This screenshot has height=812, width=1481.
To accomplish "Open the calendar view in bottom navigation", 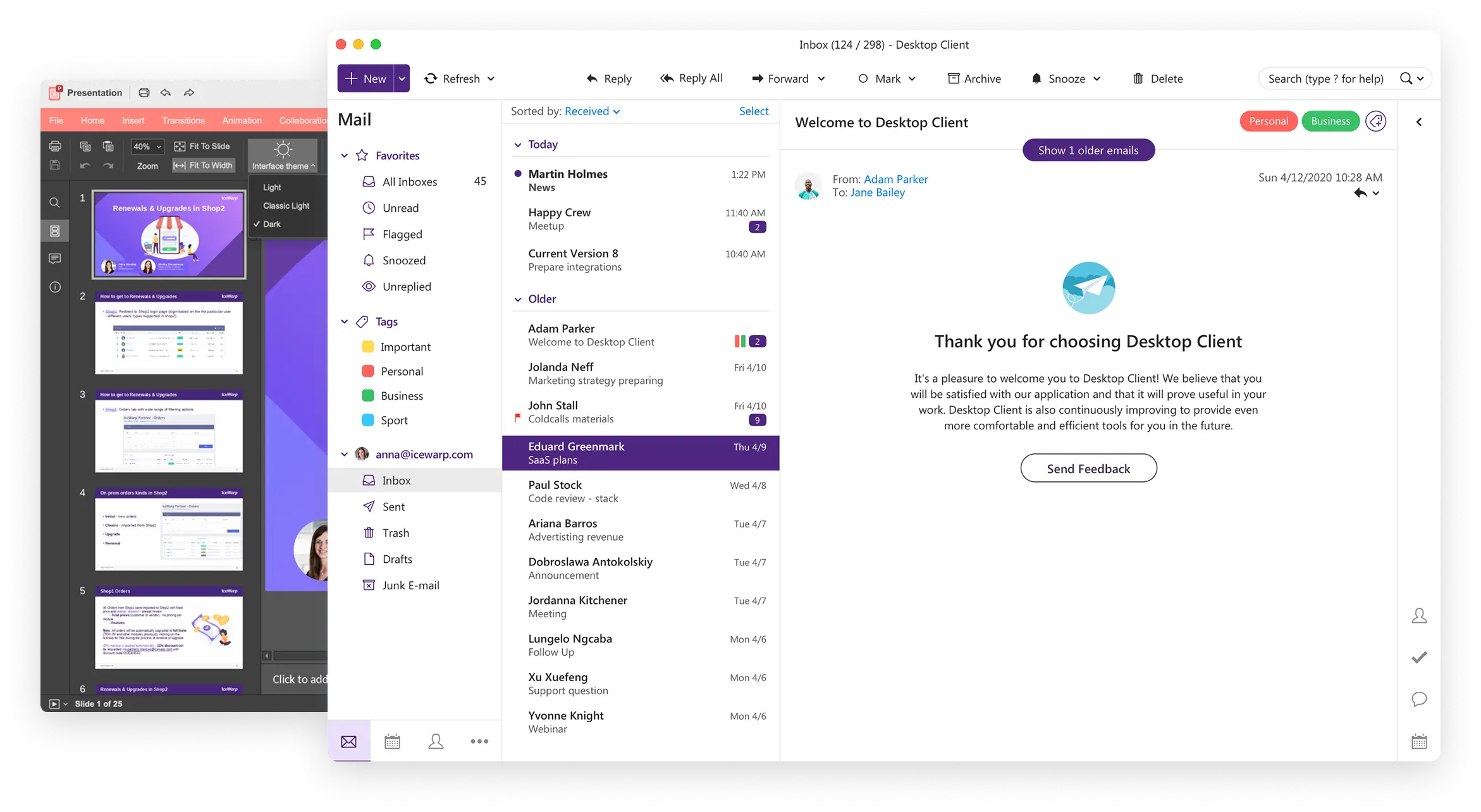I will point(392,741).
